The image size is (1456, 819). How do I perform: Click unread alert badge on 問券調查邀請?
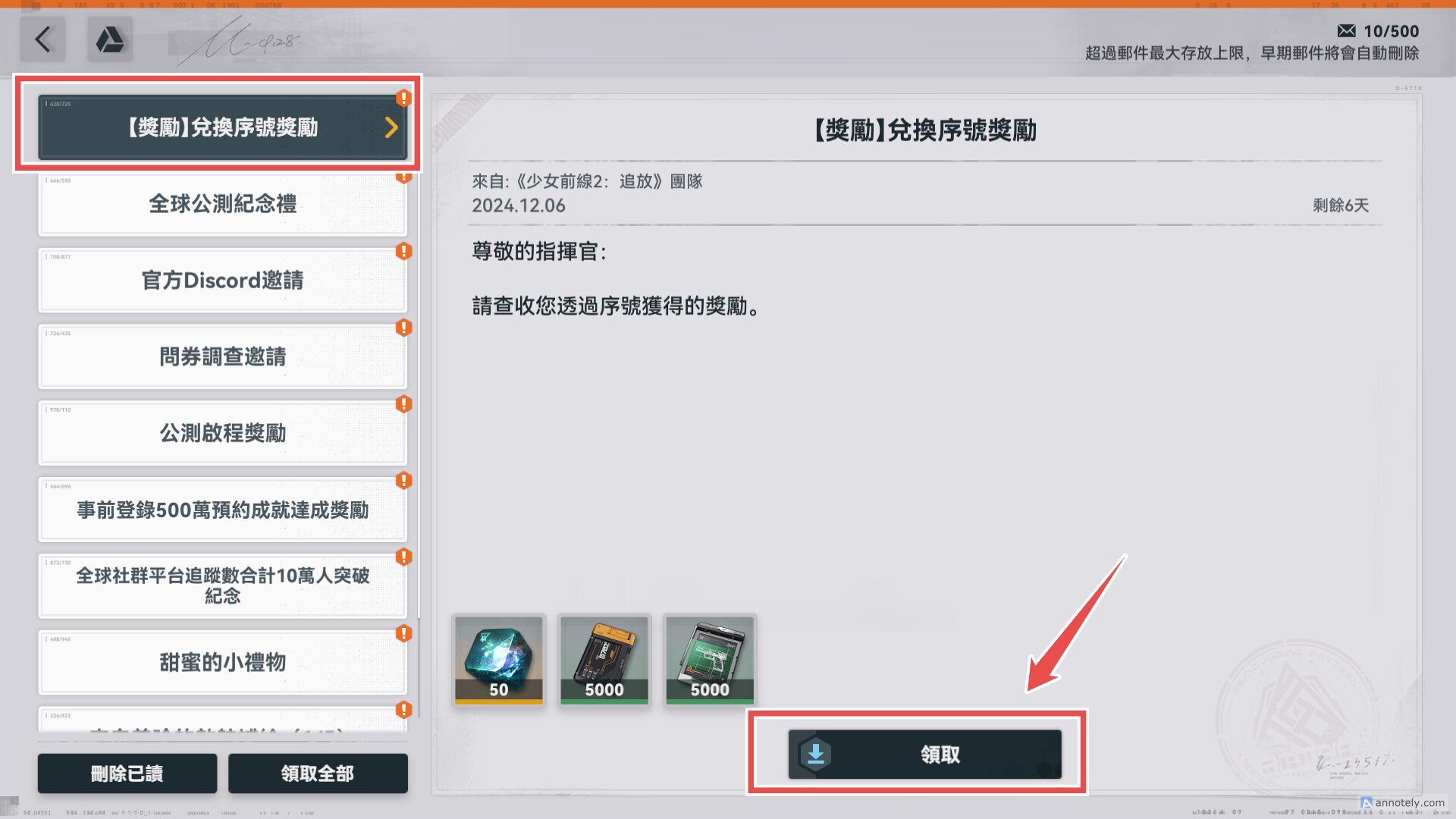click(x=404, y=328)
